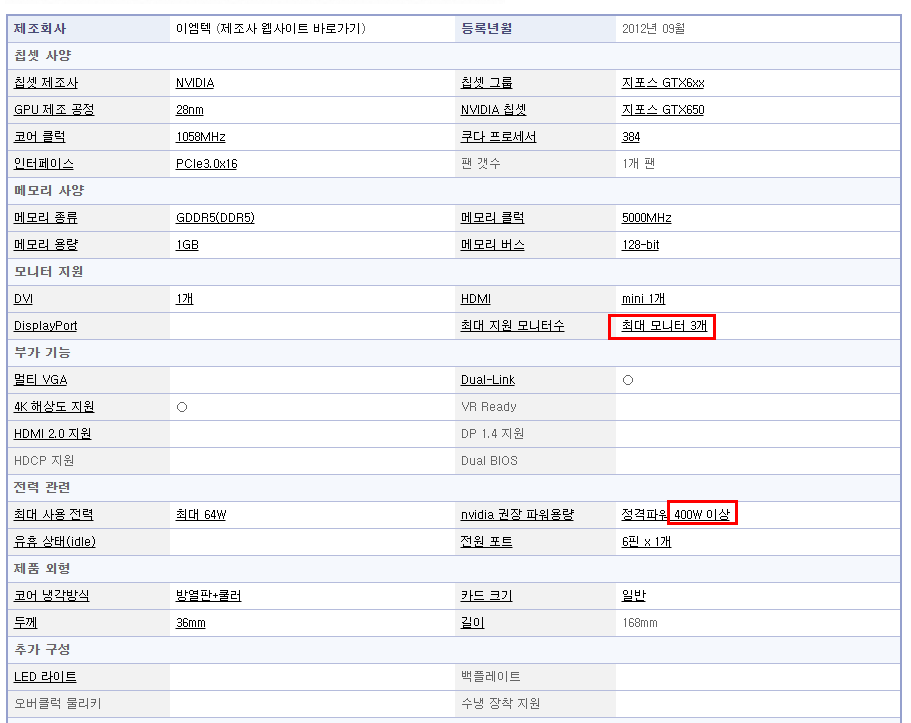Click the mini 1개 HDMI value

[643, 299]
